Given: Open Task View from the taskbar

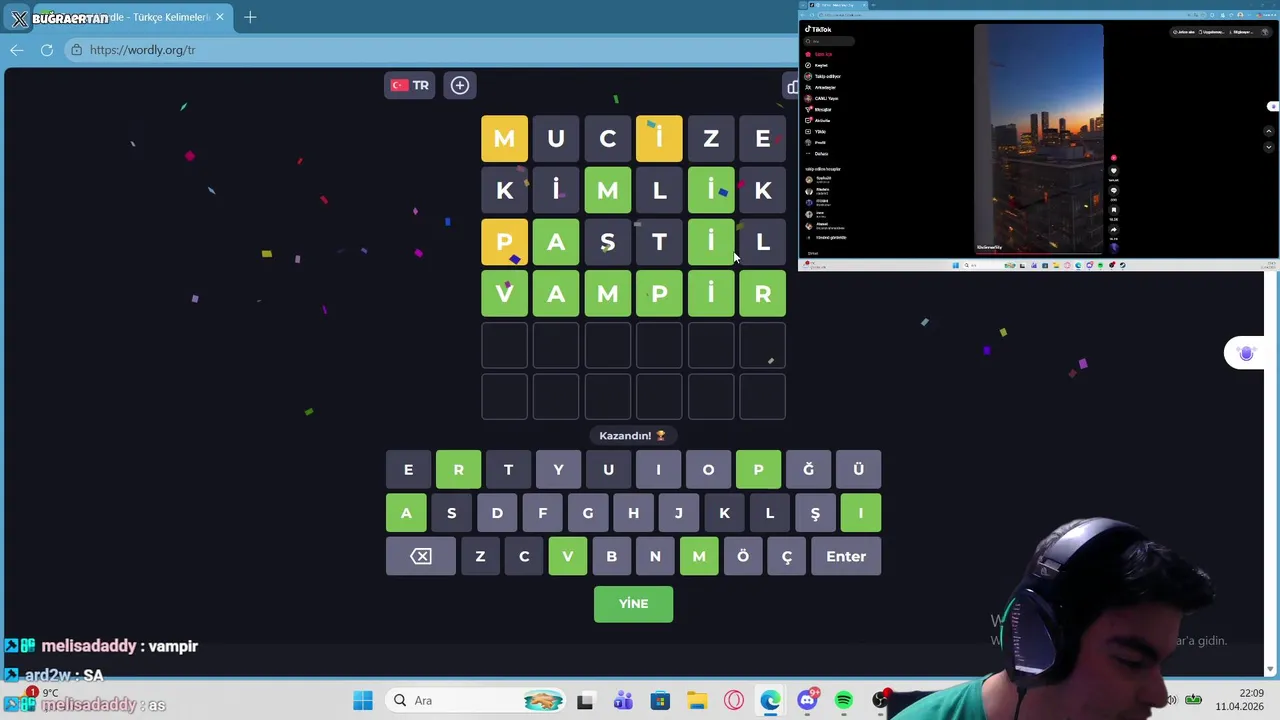Looking at the screenshot, I should point(585,700).
